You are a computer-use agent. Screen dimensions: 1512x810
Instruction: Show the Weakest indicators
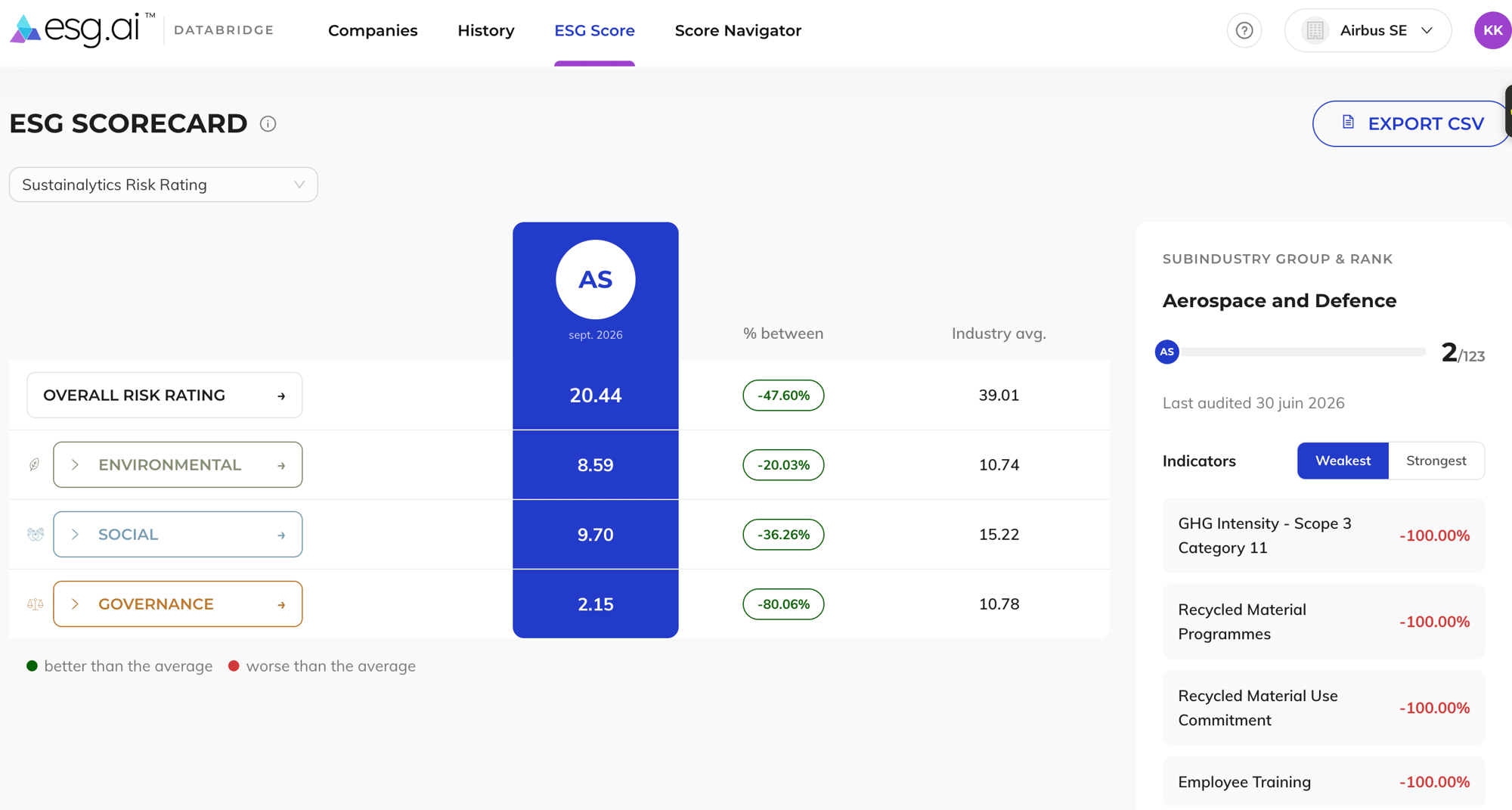pyautogui.click(x=1343, y=461)
